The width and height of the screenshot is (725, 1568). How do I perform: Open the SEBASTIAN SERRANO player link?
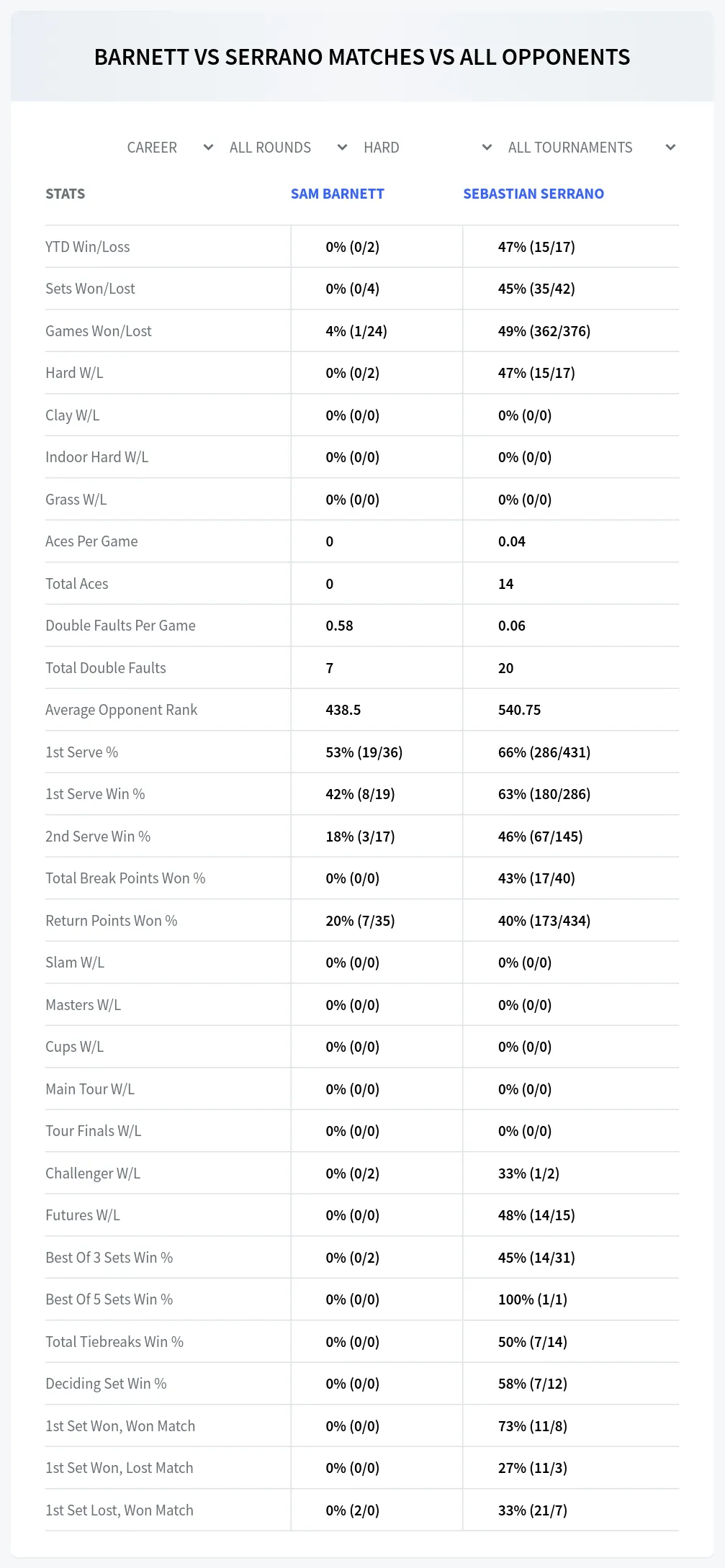533,194
